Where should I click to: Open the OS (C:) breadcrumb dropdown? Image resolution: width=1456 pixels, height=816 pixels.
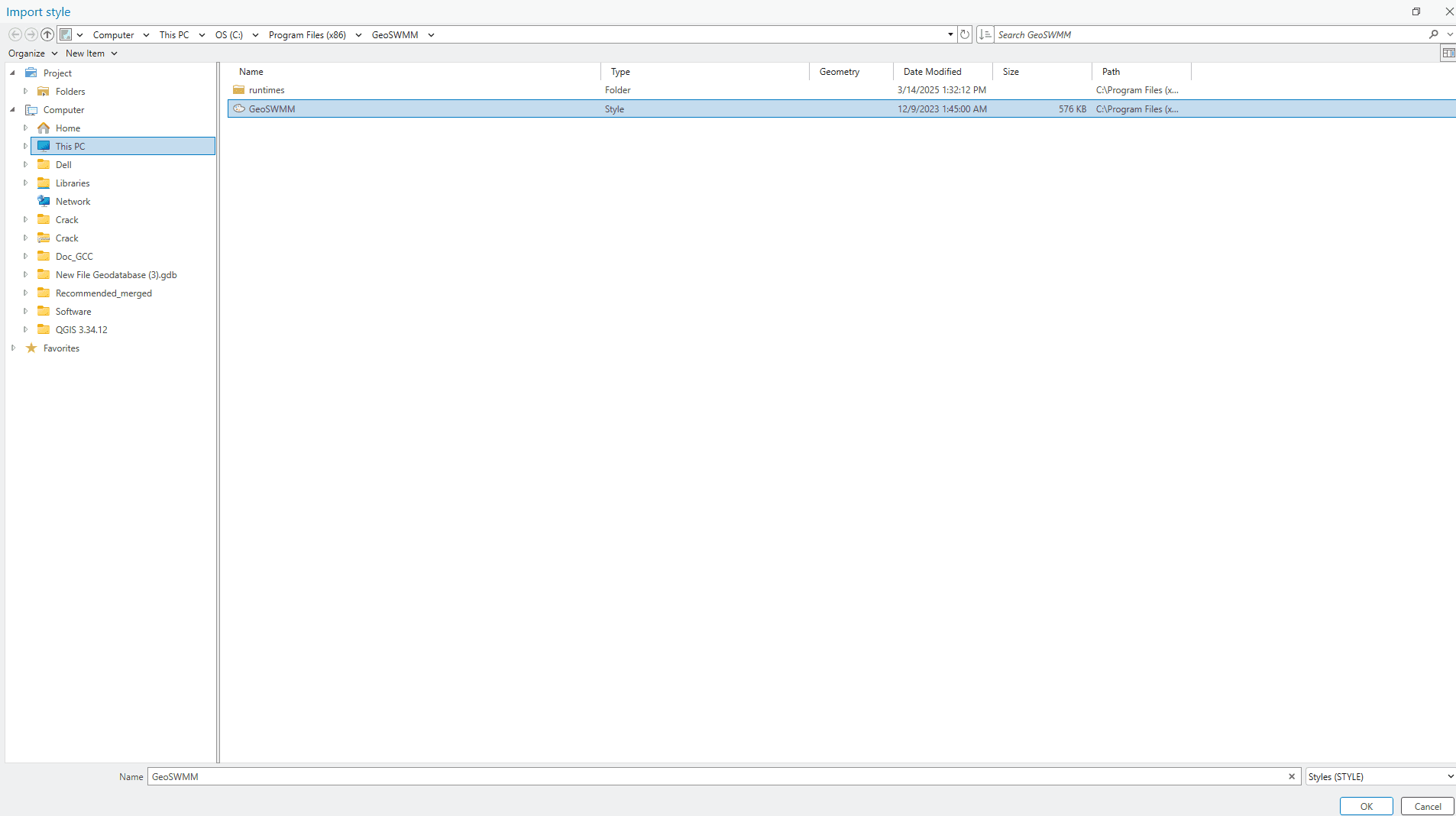(x=254, y=34)
